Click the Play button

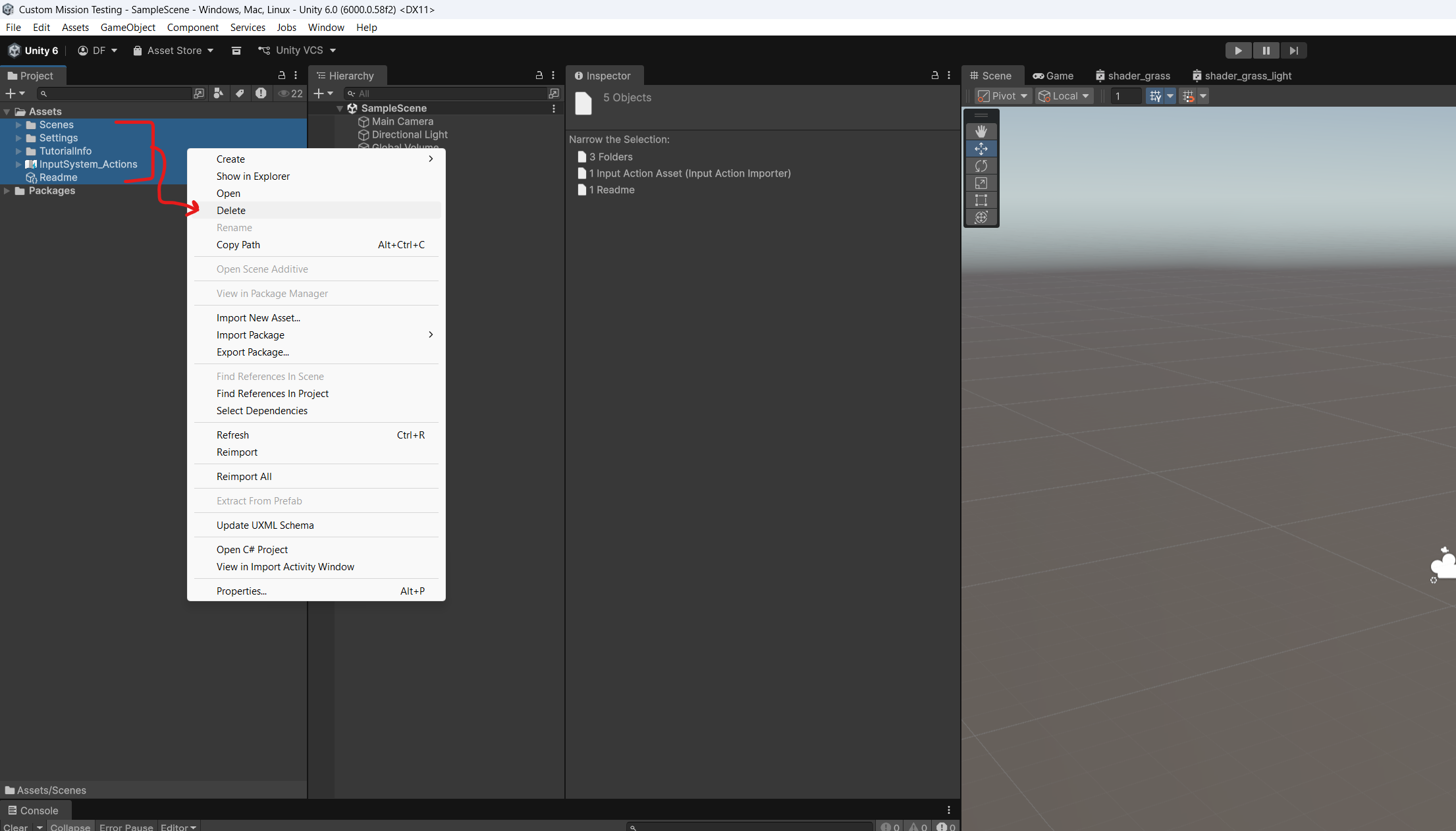click(x=1238, y=51)
